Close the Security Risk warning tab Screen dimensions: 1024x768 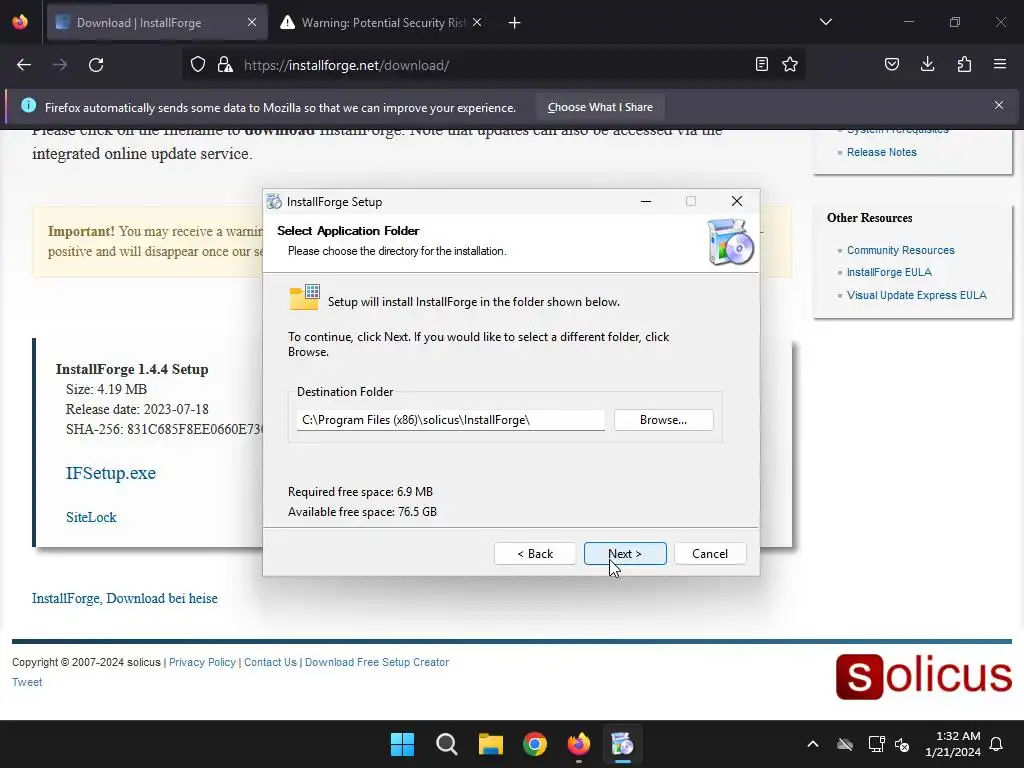coord(477,23)
